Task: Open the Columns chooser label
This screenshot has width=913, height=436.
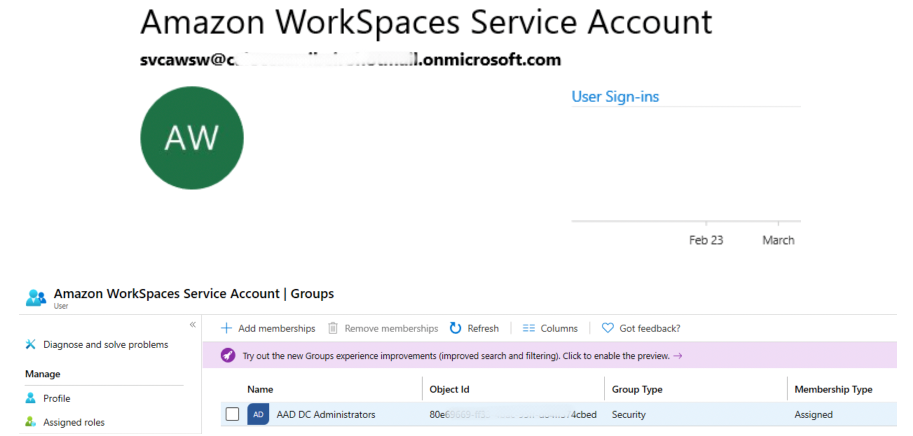Action: click(x=559, y=328)
